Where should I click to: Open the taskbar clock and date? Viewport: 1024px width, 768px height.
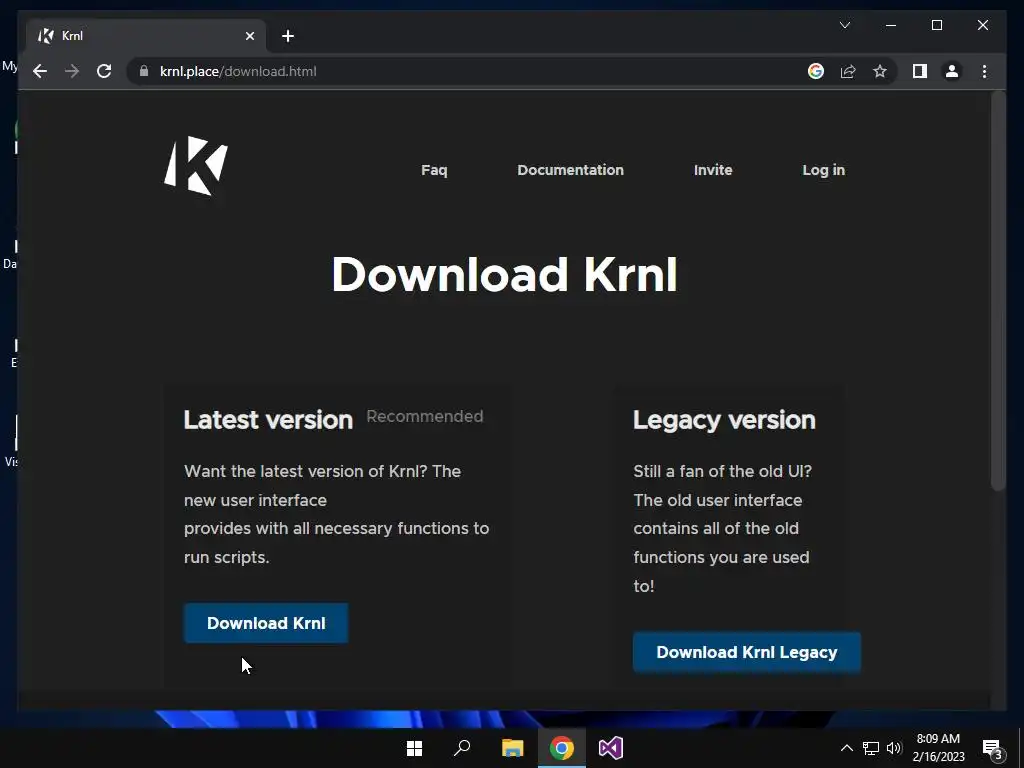(938, 748)
